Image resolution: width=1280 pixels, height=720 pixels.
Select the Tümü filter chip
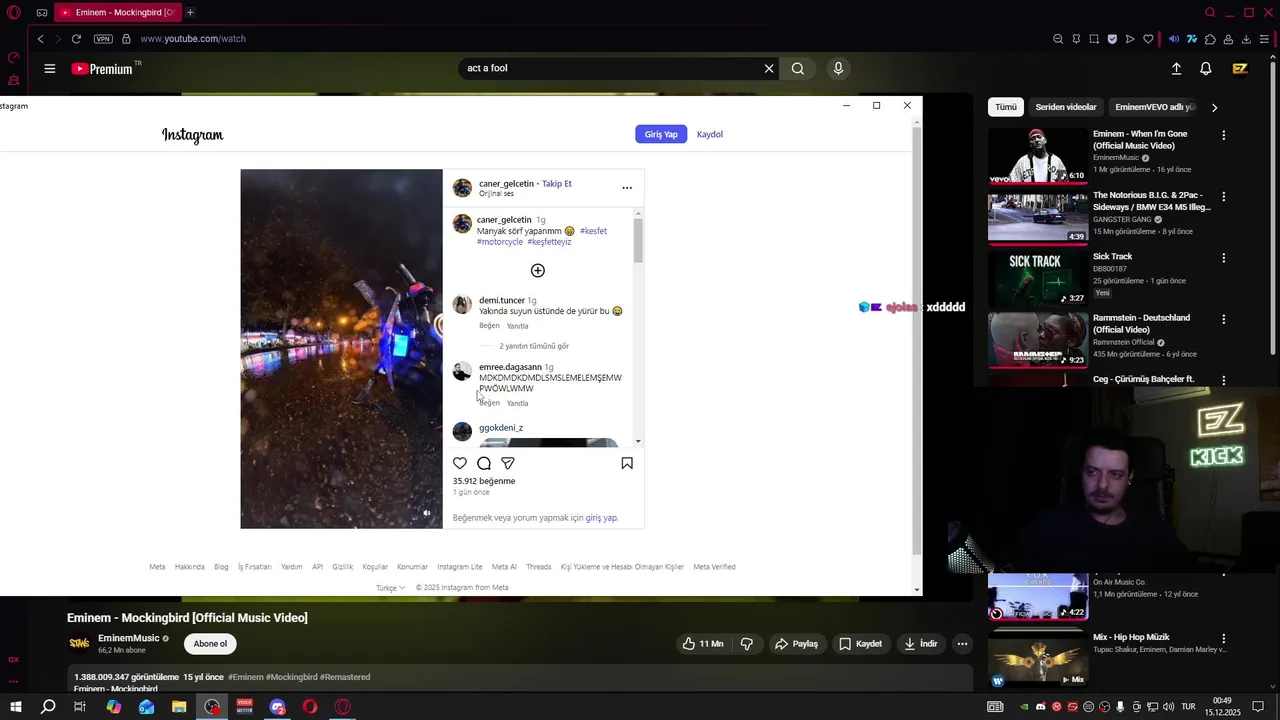[x=1006, y=107]
